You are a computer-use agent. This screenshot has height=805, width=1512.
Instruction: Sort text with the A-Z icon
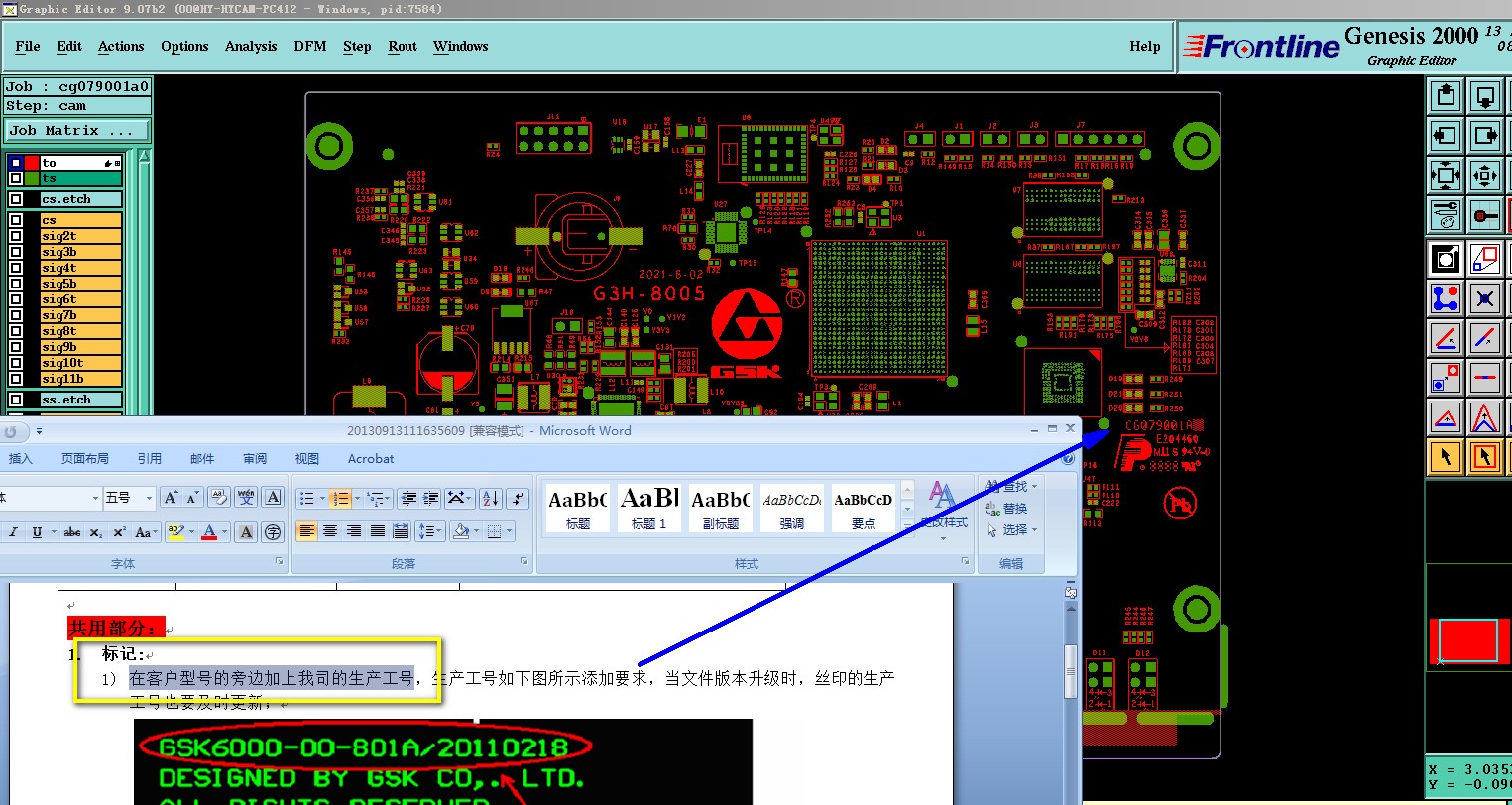pos(491,498)
